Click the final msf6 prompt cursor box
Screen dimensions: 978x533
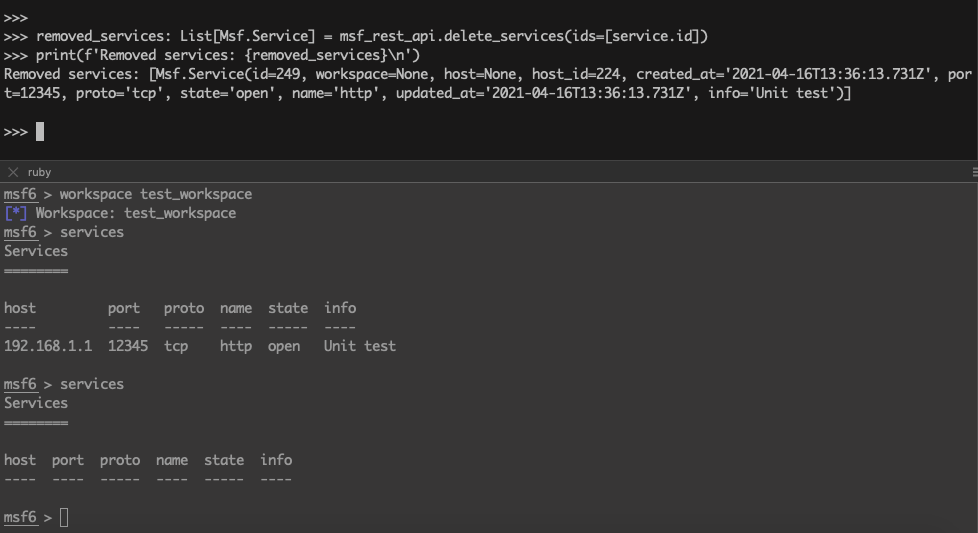(x=64, y=517)
